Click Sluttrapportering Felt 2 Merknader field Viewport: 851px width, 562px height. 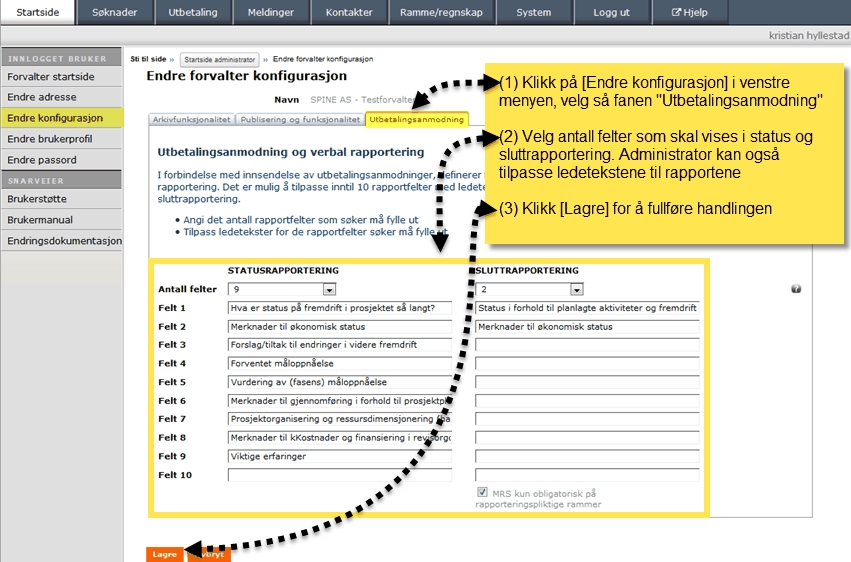pos(587,327)
